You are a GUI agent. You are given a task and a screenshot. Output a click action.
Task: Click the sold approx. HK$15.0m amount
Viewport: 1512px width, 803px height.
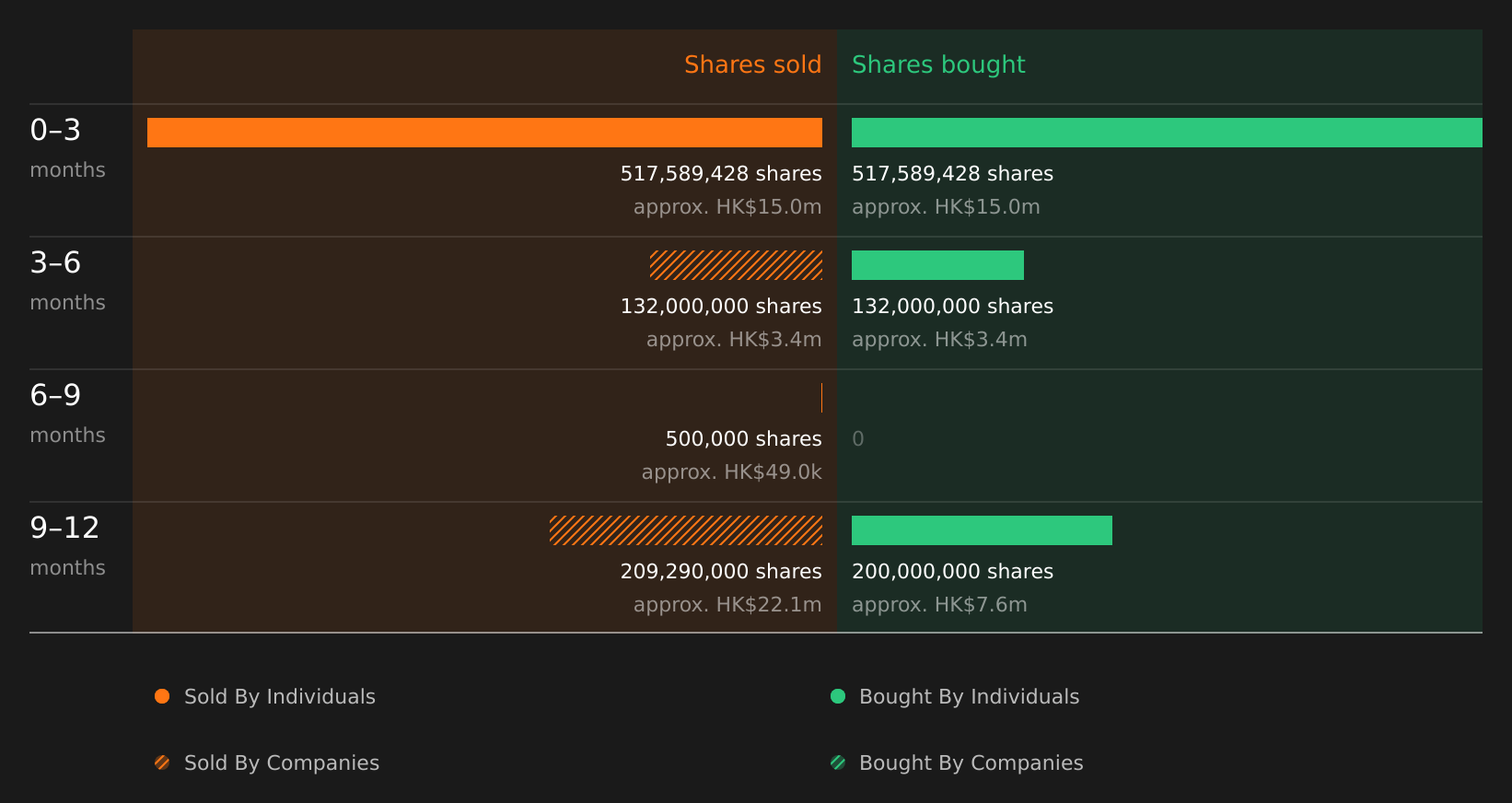(727, 207)
